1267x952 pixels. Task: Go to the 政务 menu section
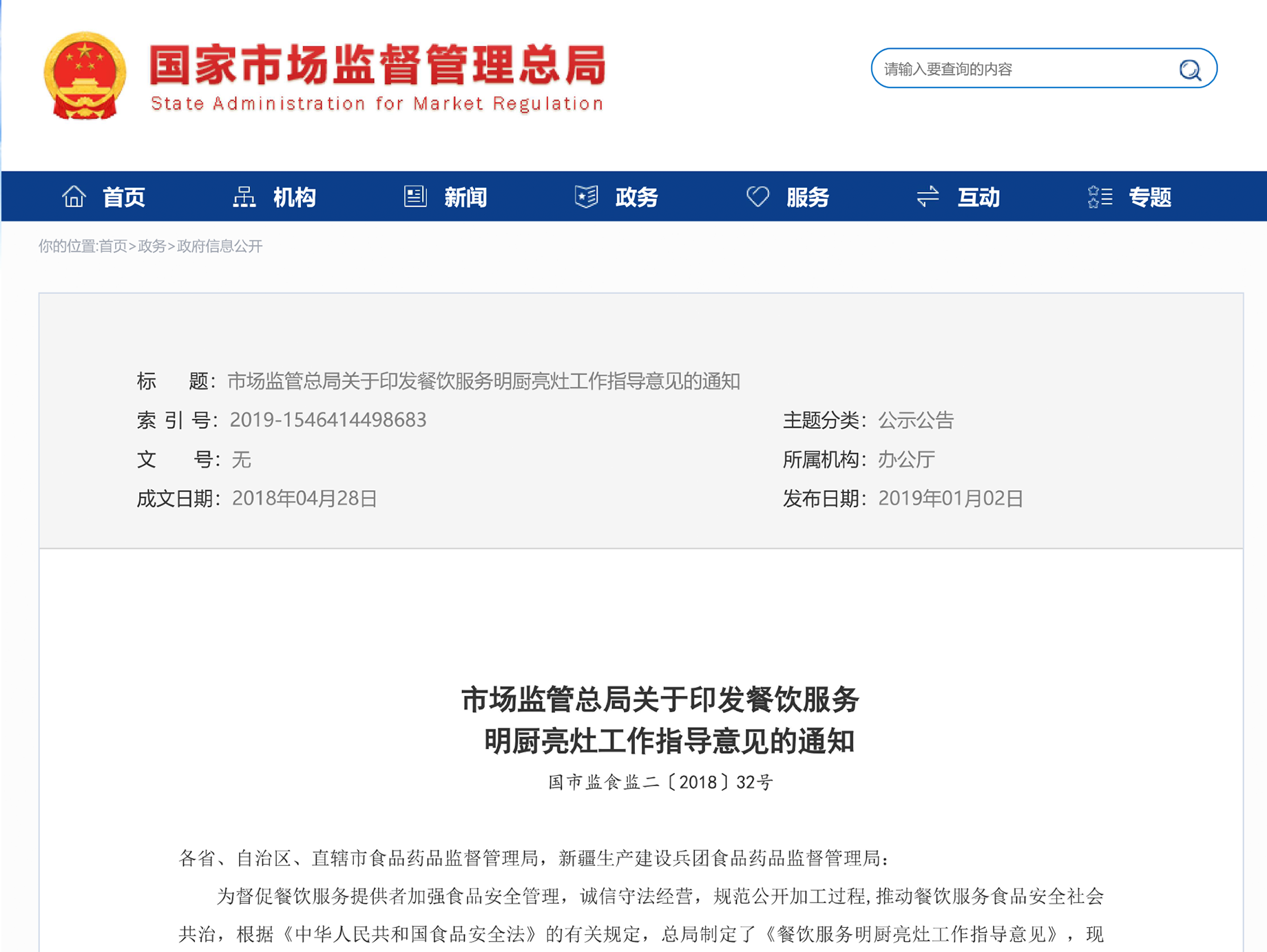(637, 198)
